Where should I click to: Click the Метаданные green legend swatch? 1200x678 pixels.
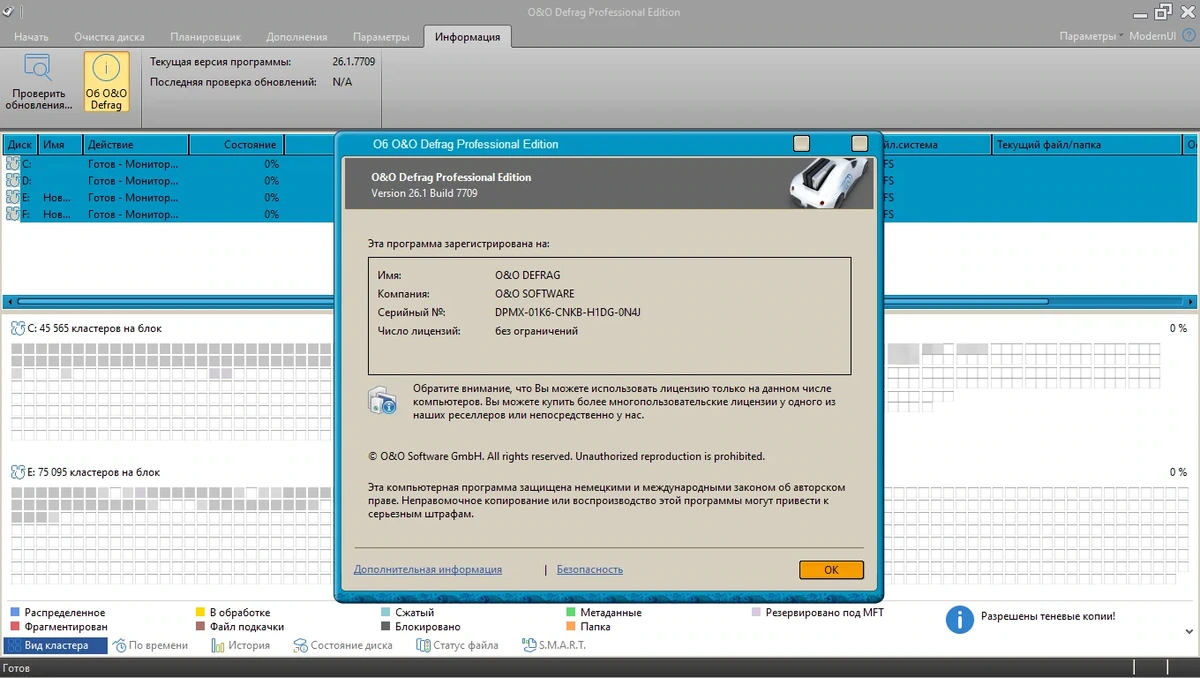[571, 612]
